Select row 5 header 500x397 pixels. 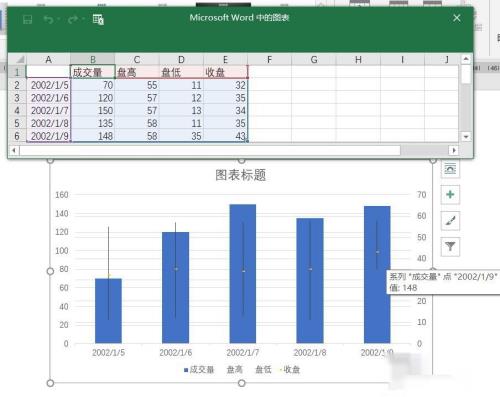click(x=17, y=123)
